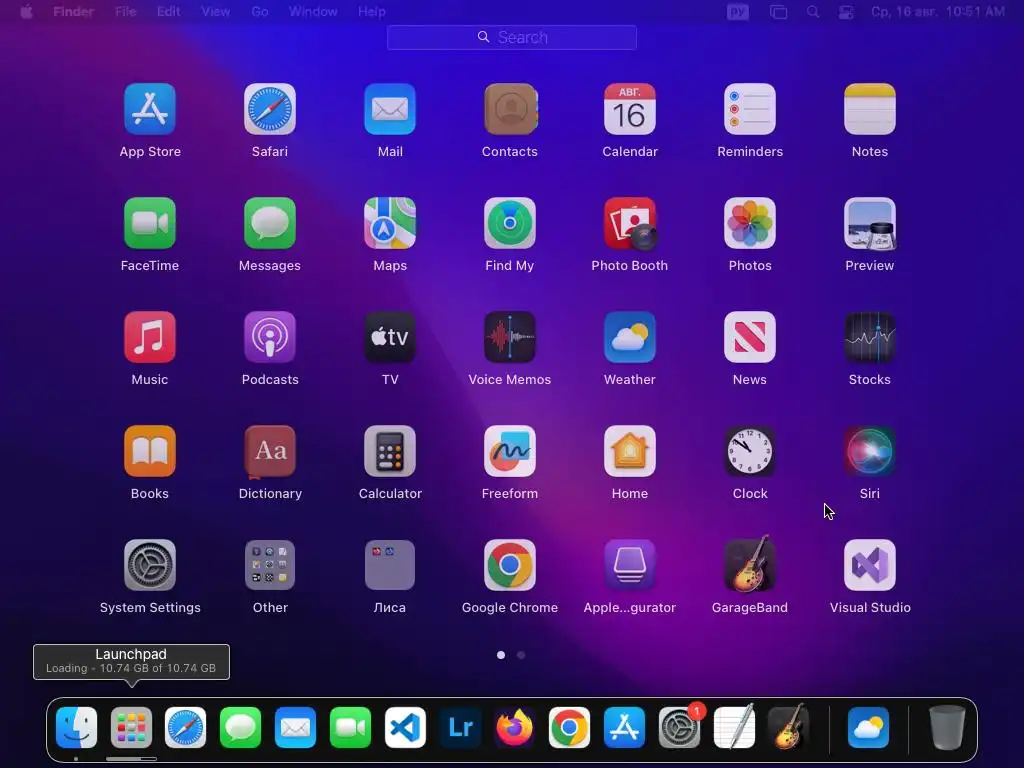
Task: Open Messages from the Launchpad grid
Action: pyautogui.click(x=270, y=223)
